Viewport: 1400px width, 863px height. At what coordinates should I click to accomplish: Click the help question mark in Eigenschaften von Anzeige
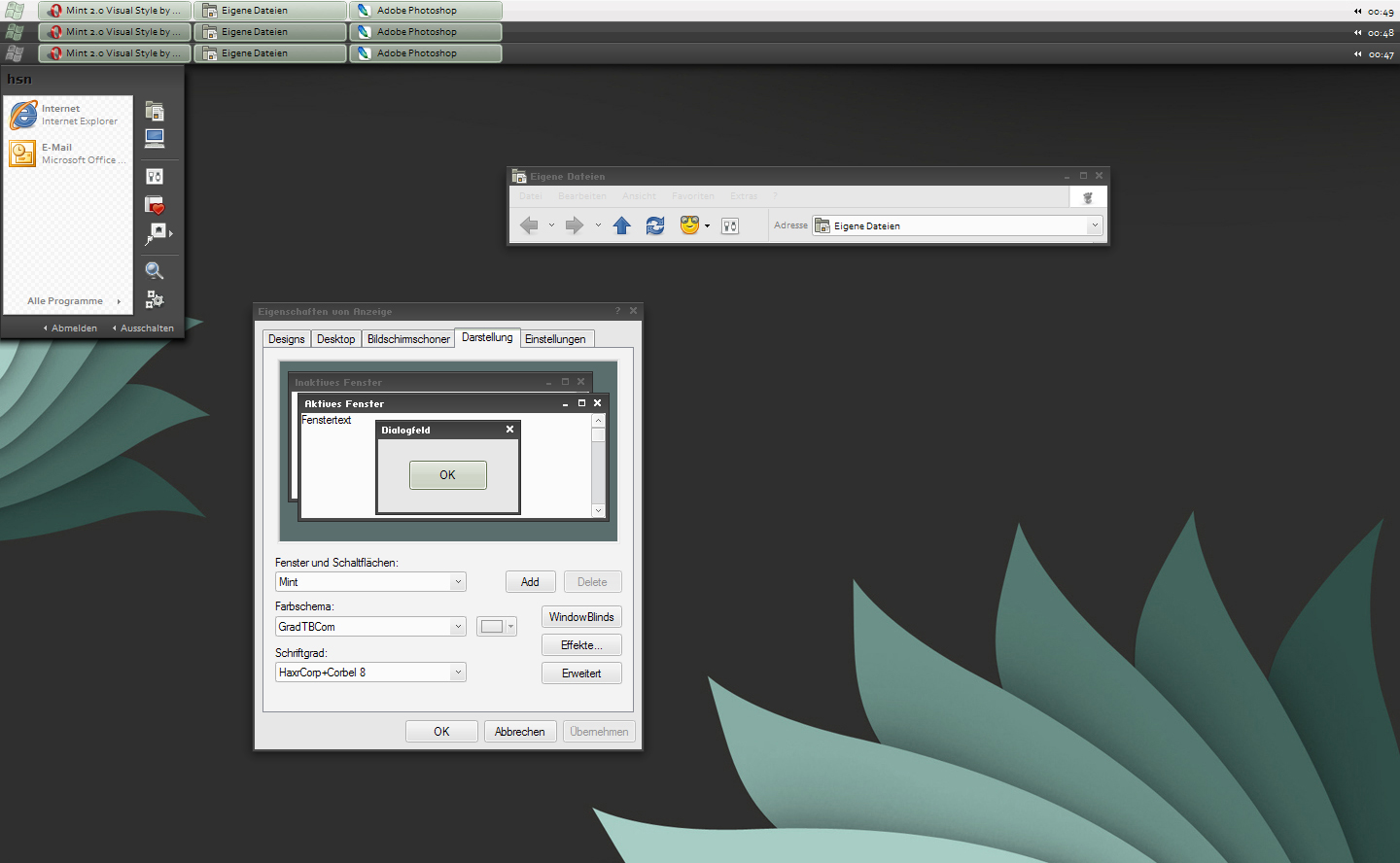click(x=617, y=311)
